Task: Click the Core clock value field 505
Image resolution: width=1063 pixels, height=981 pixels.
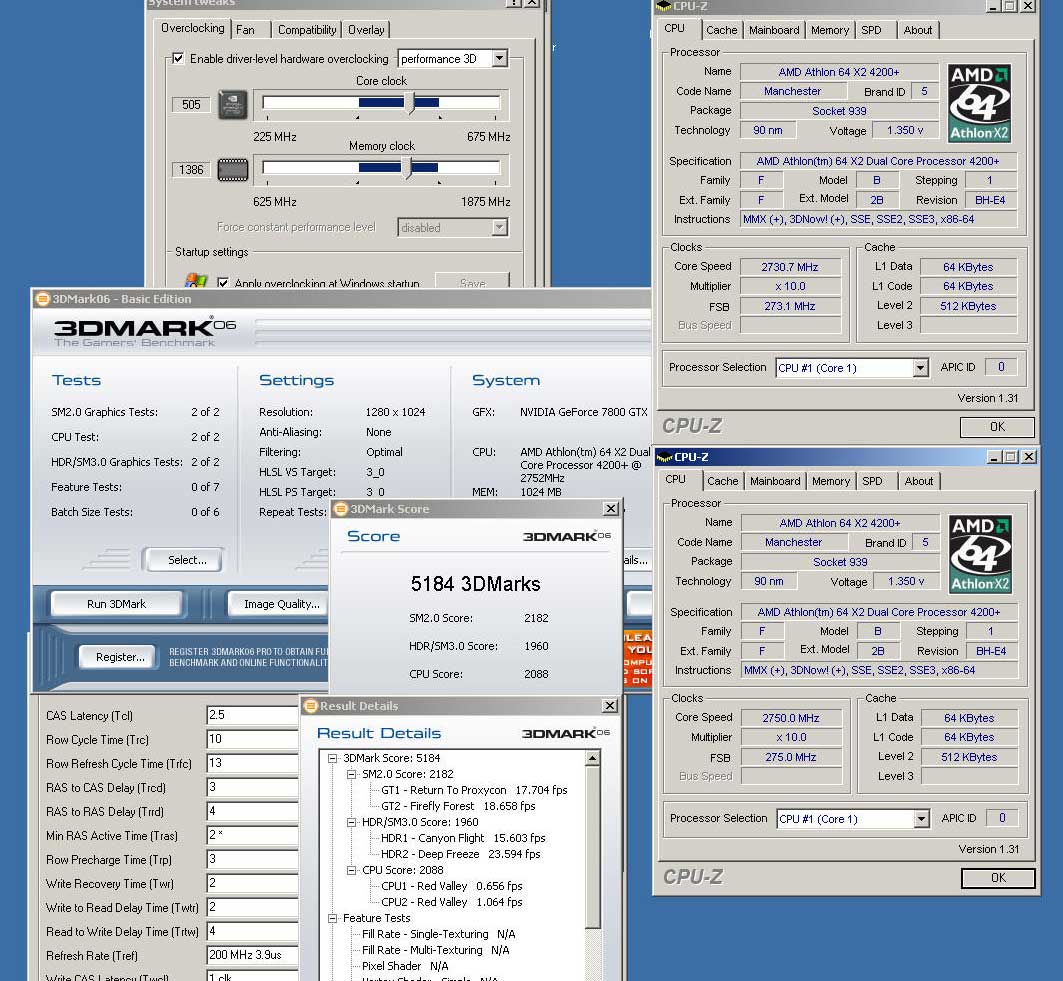Action: (191, 104)
